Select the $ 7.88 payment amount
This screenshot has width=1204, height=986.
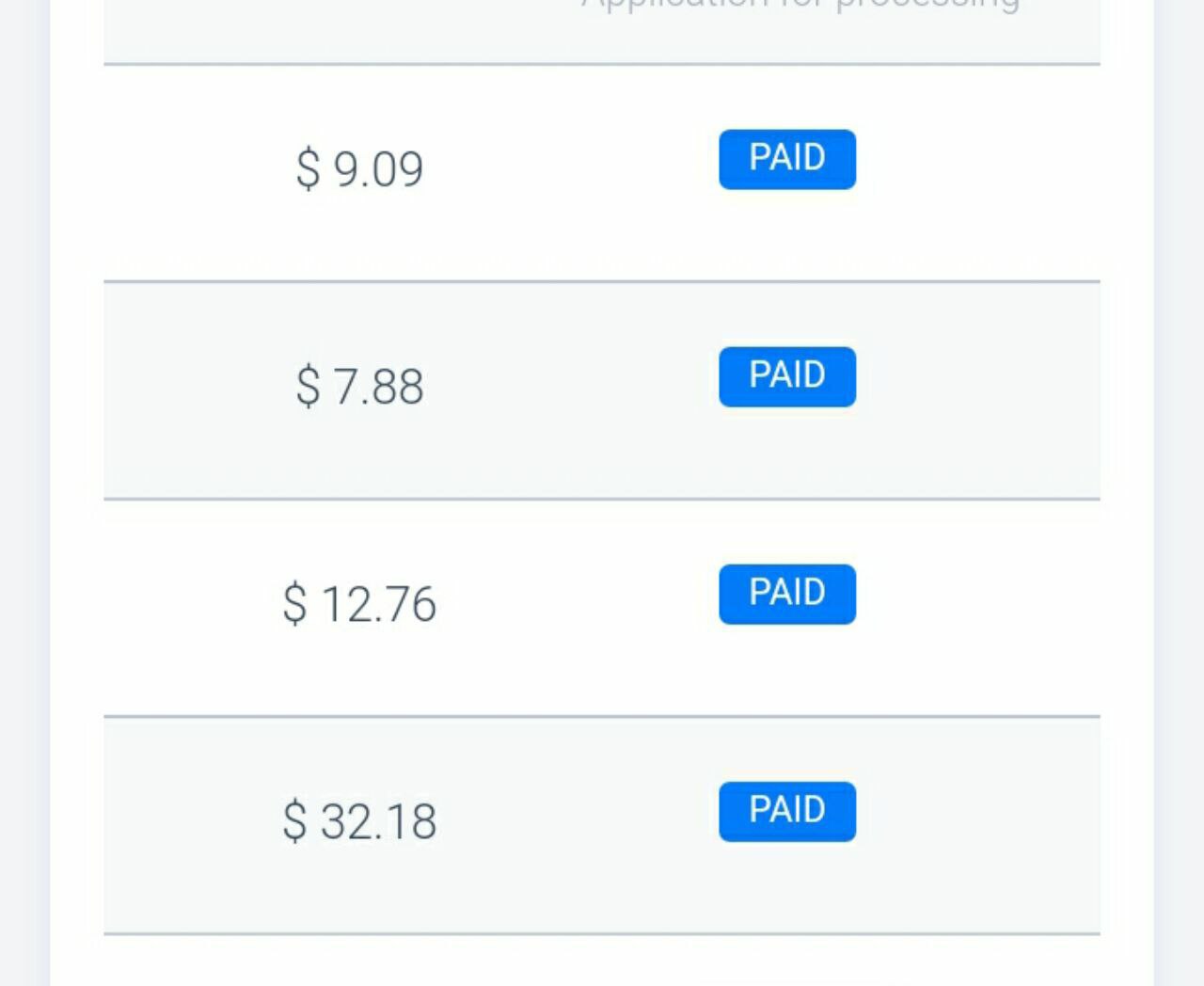tap(359, 387)
